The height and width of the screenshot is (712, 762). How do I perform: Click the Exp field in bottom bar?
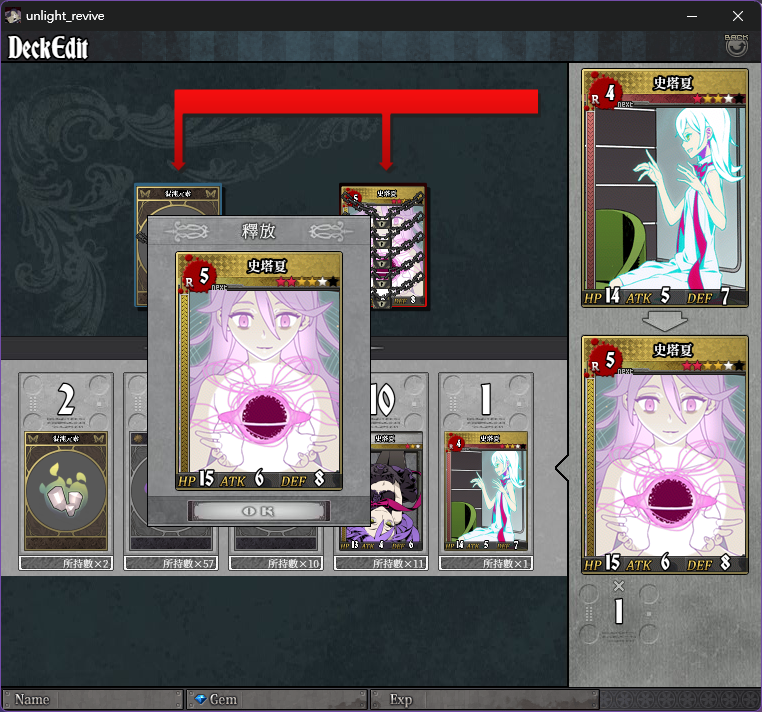point(485,699)
